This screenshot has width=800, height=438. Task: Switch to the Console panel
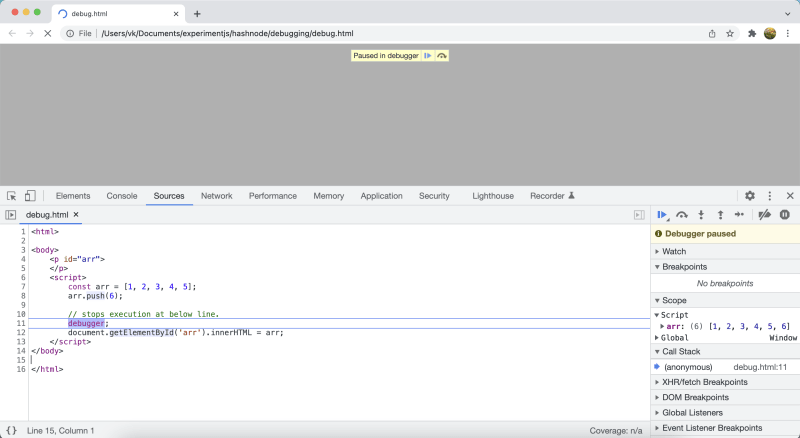coord(122,196)
